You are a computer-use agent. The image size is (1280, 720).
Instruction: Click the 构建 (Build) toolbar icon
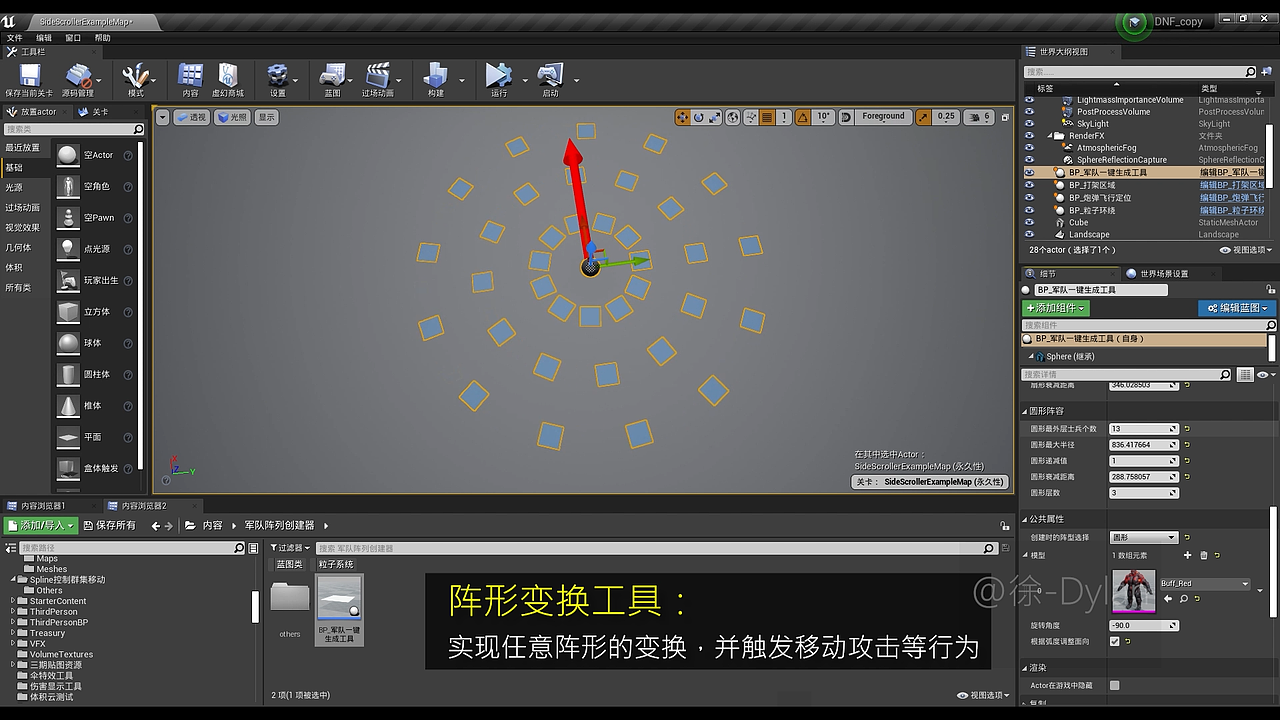[x=437, y=79]
